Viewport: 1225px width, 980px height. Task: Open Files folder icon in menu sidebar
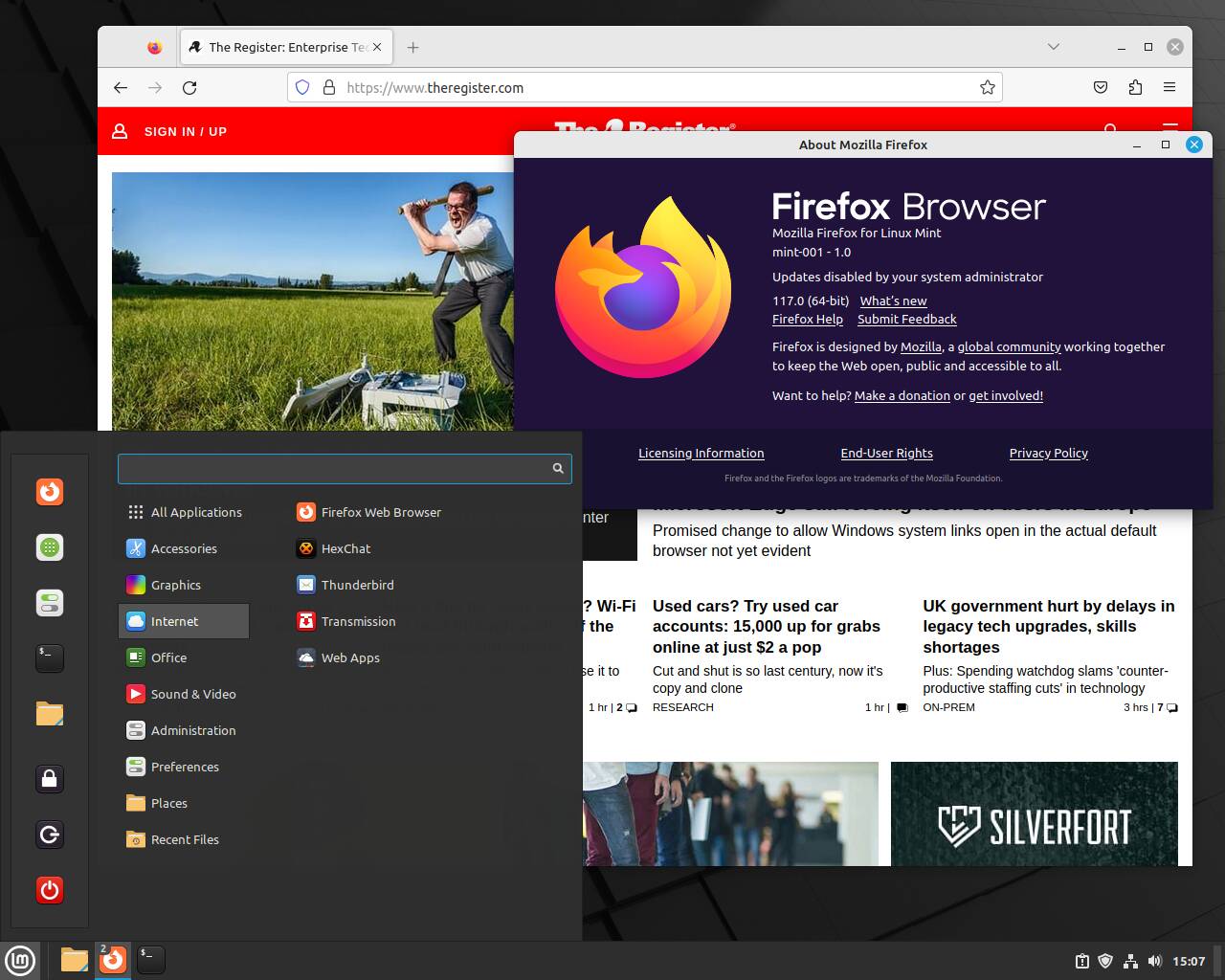(x=50, y=713)
